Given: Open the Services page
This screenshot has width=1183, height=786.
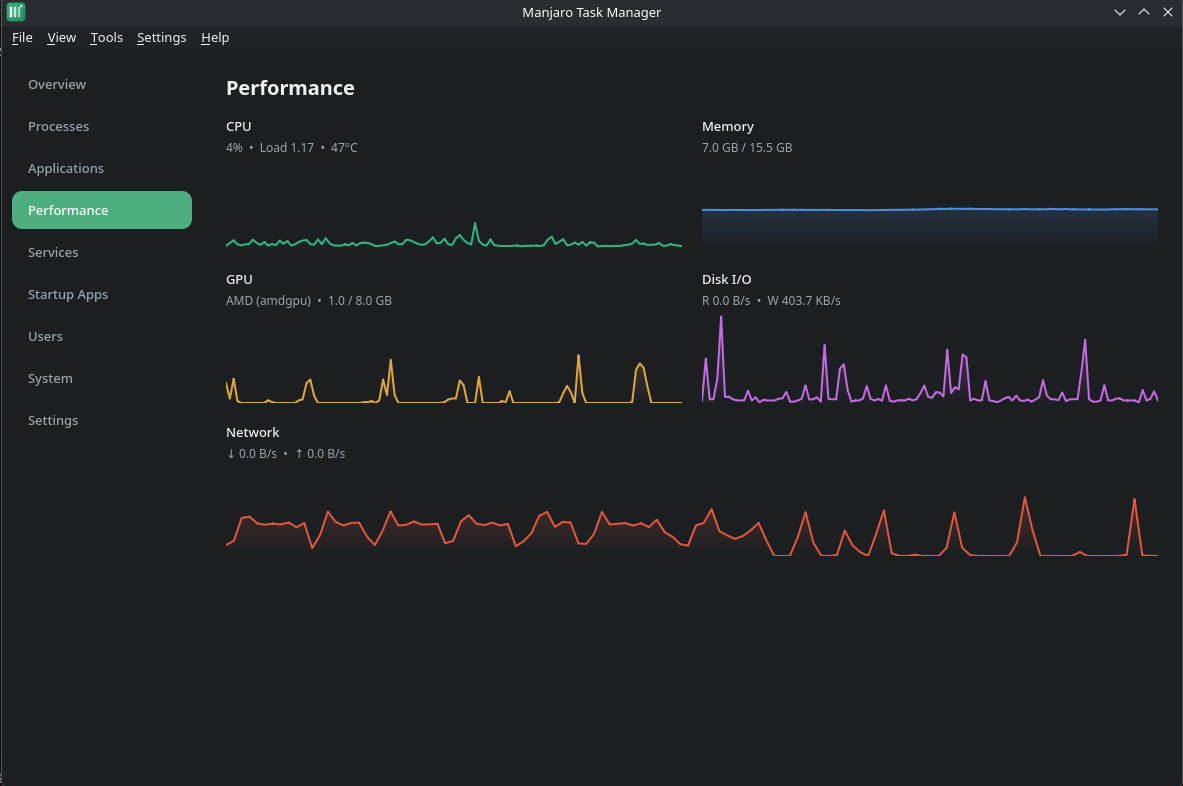Looking at the screenshot, I should click(102, 252).
